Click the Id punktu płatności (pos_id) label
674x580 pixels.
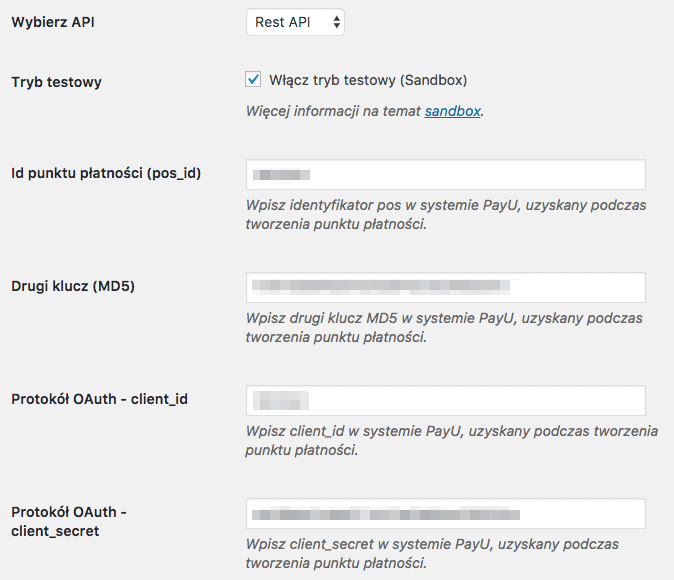click(106, 173)
